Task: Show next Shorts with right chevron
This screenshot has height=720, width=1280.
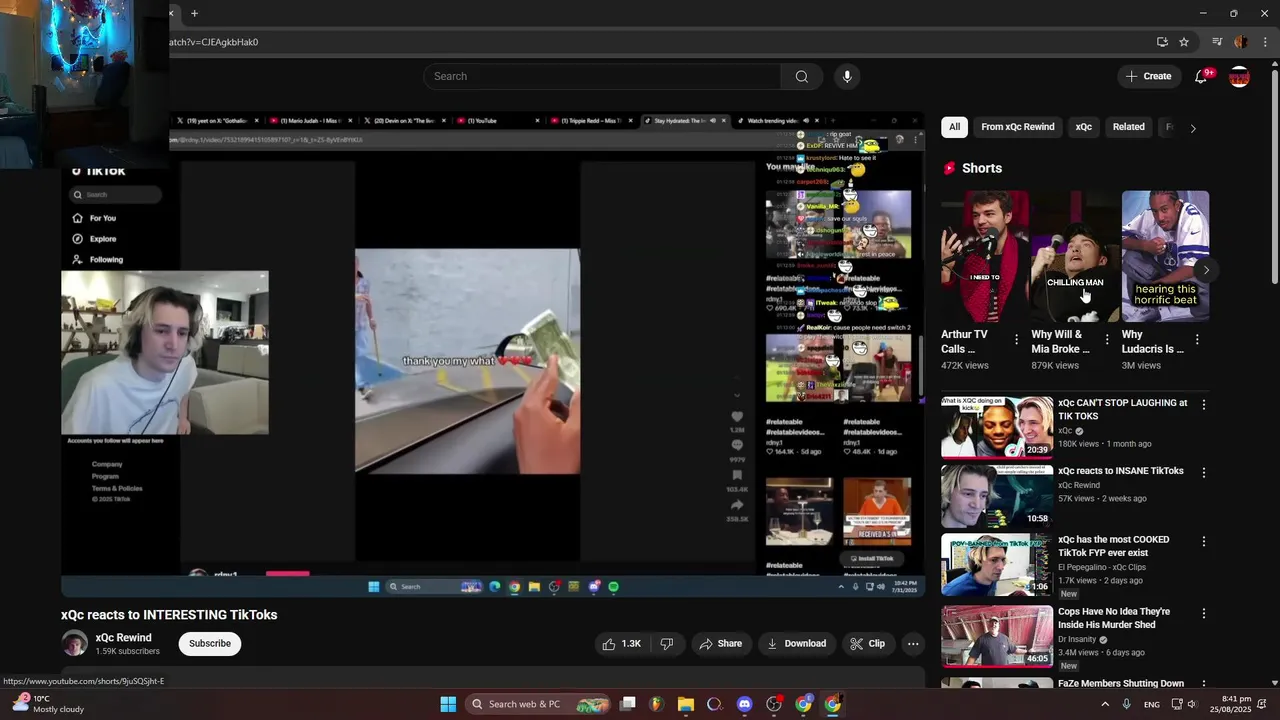Action: click(x=1206, y=270)
